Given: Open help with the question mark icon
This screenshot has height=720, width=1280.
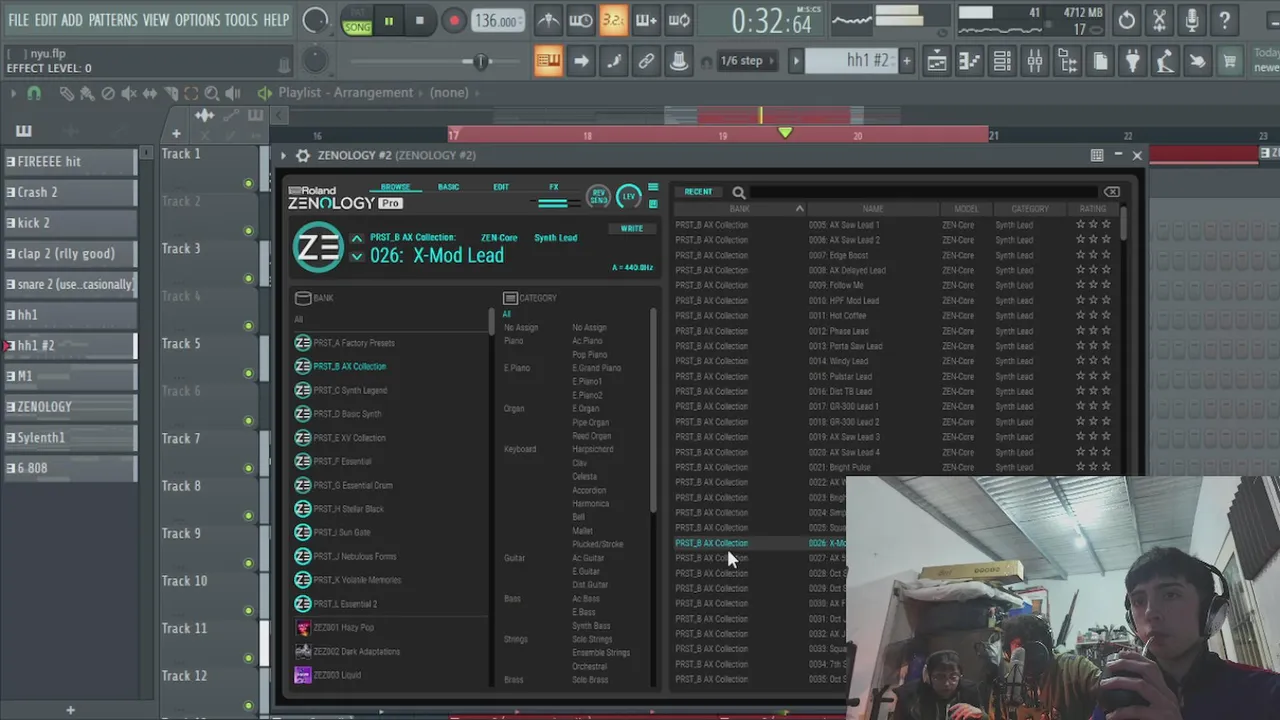Looking at the screenshot, I should 1224,20.
